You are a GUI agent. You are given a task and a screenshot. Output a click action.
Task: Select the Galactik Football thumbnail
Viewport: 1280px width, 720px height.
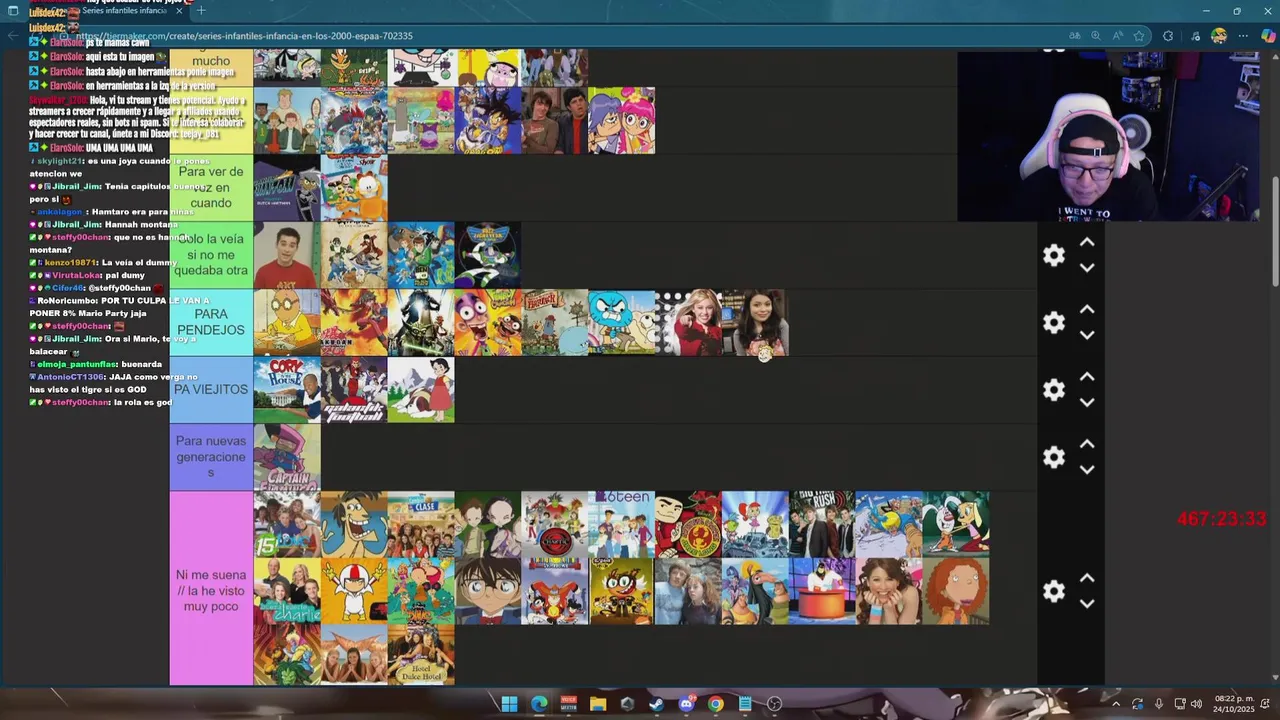[x=354, y=390]
